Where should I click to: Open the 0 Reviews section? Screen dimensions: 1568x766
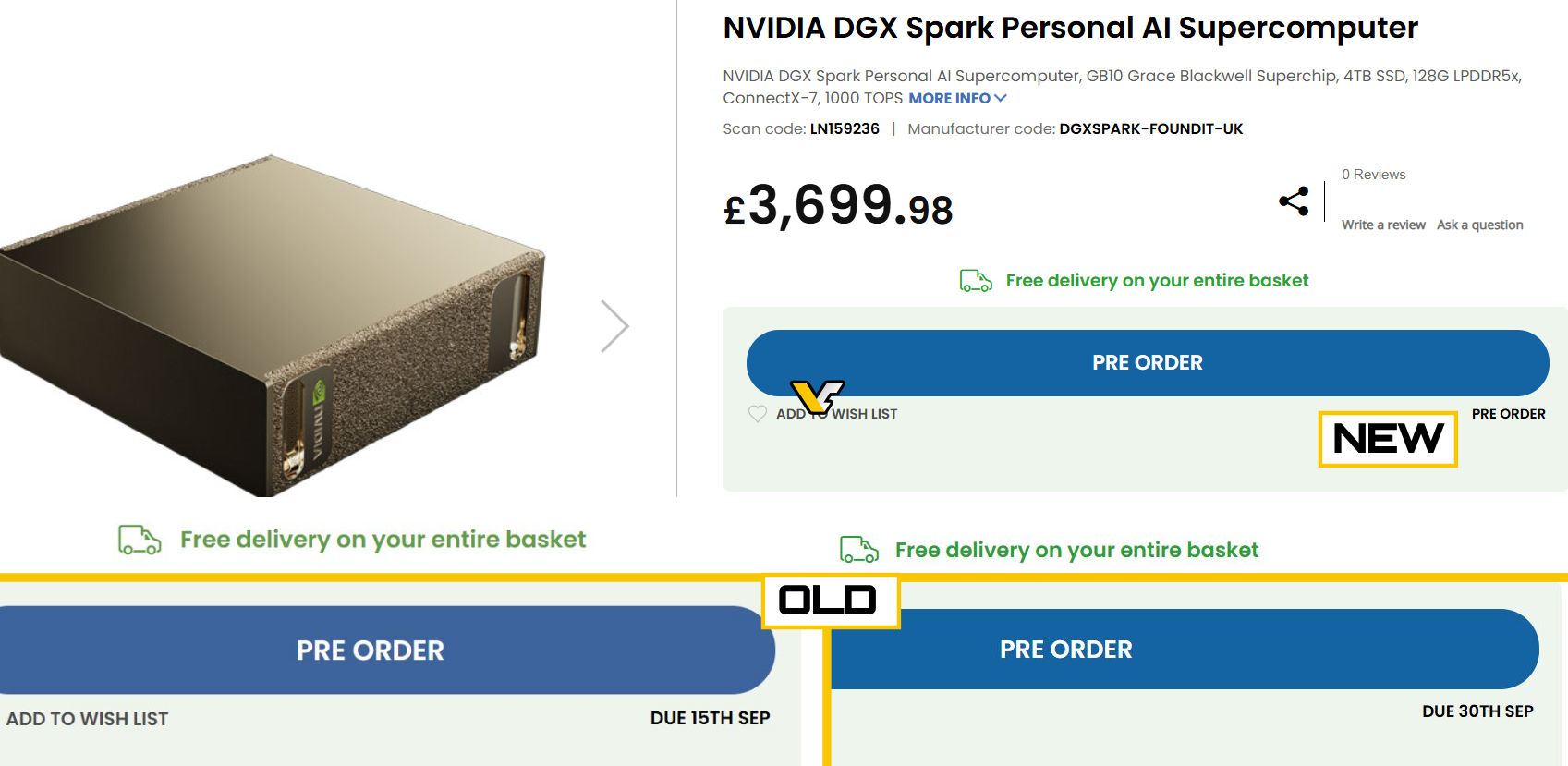point(1373,175)
